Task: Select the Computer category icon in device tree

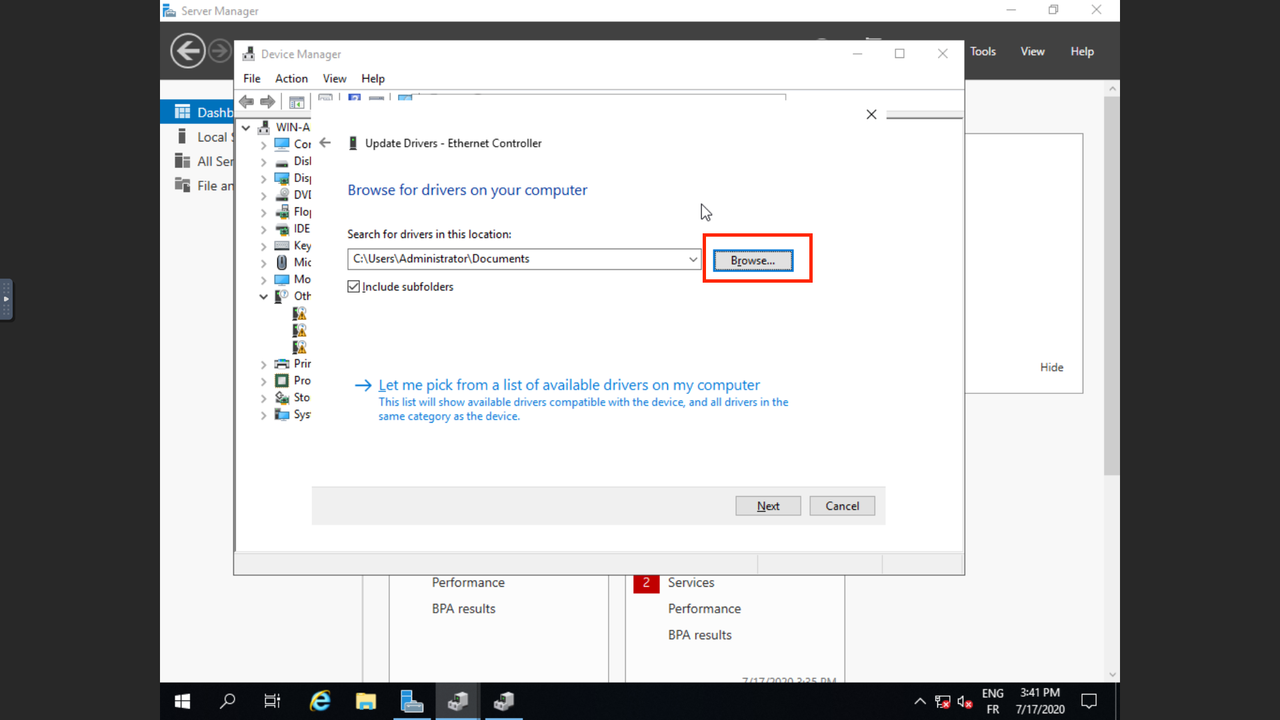Action: (x=282, y=144)
